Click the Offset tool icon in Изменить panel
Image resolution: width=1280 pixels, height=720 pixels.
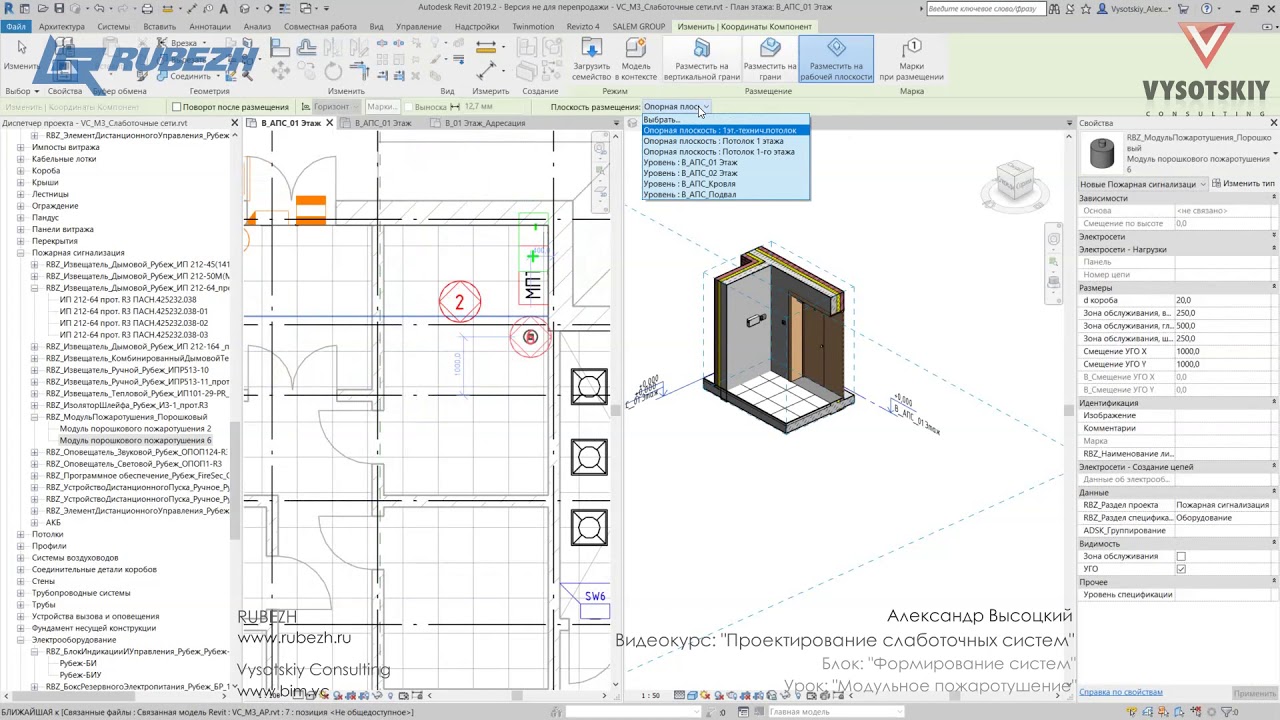tap(308, 47)
